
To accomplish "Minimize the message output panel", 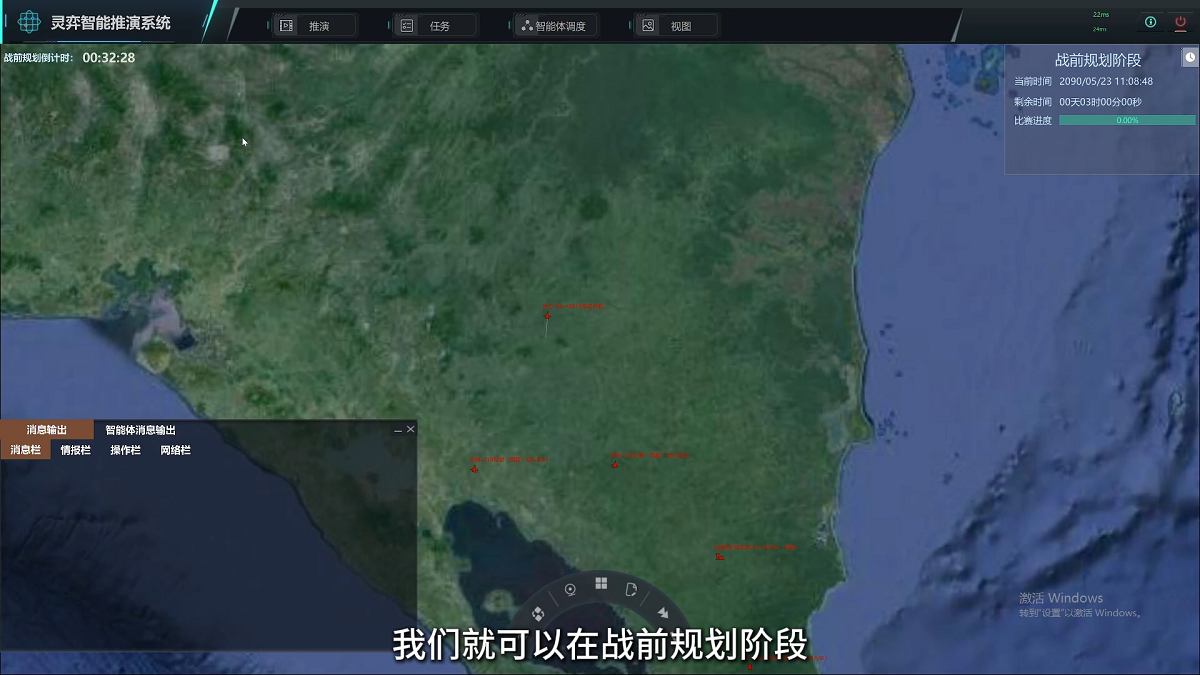I will tap(398, 430).
